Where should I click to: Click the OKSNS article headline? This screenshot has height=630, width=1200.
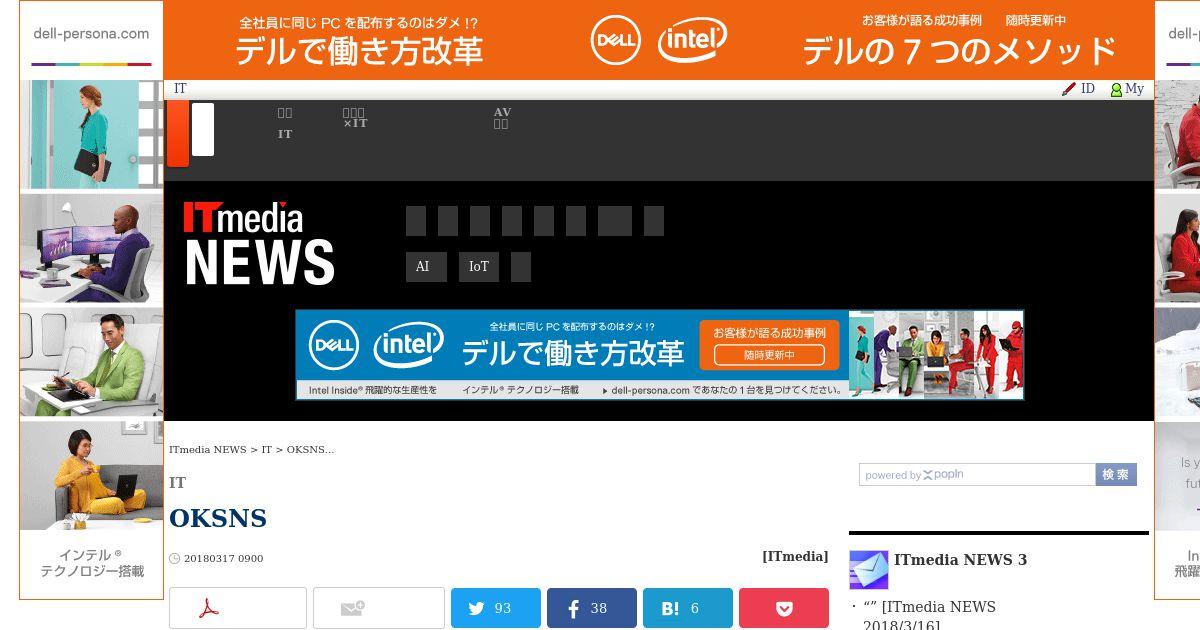pyautogui.click(x=218, y=518)
